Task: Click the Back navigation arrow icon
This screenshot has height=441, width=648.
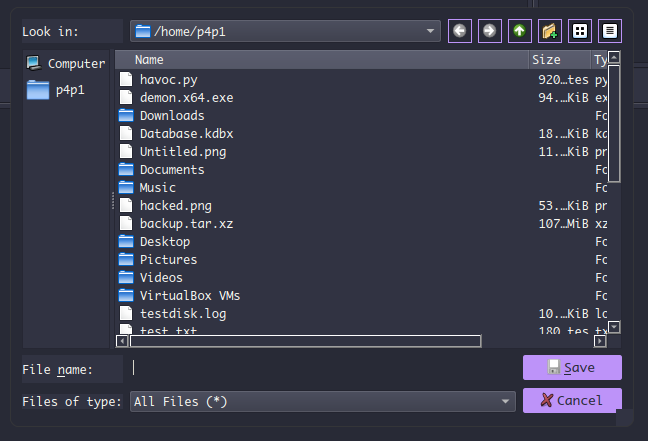Action: pos(459,31)
